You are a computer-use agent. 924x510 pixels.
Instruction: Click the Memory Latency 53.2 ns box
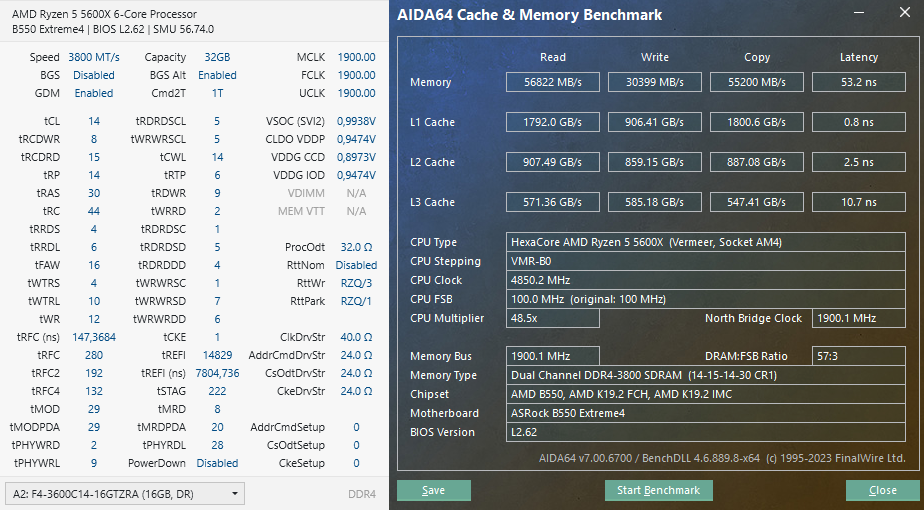pyautogui.click(x=858, y=83)
